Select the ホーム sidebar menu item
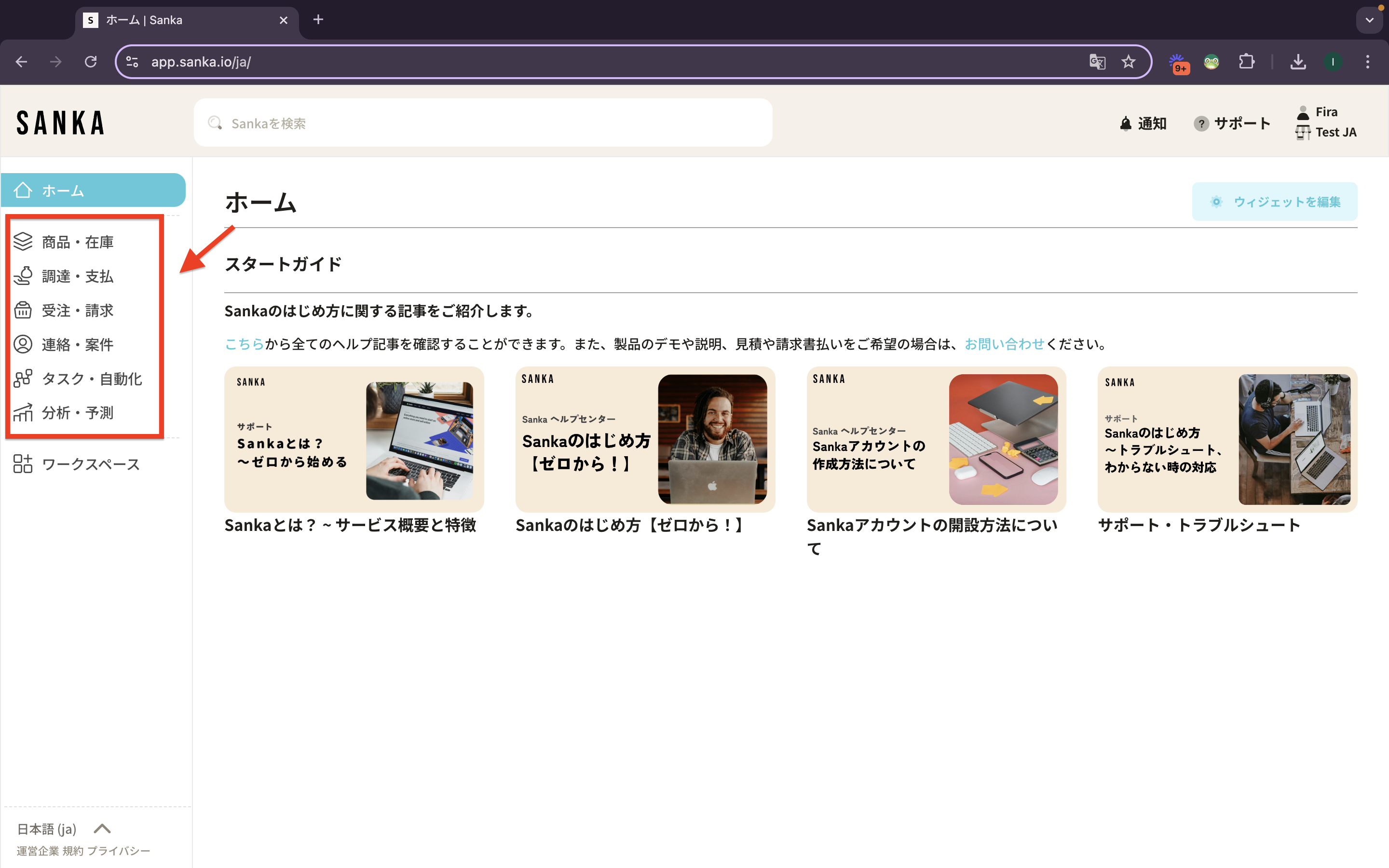This screenshot has width=1389, height=868. (93, 190)
